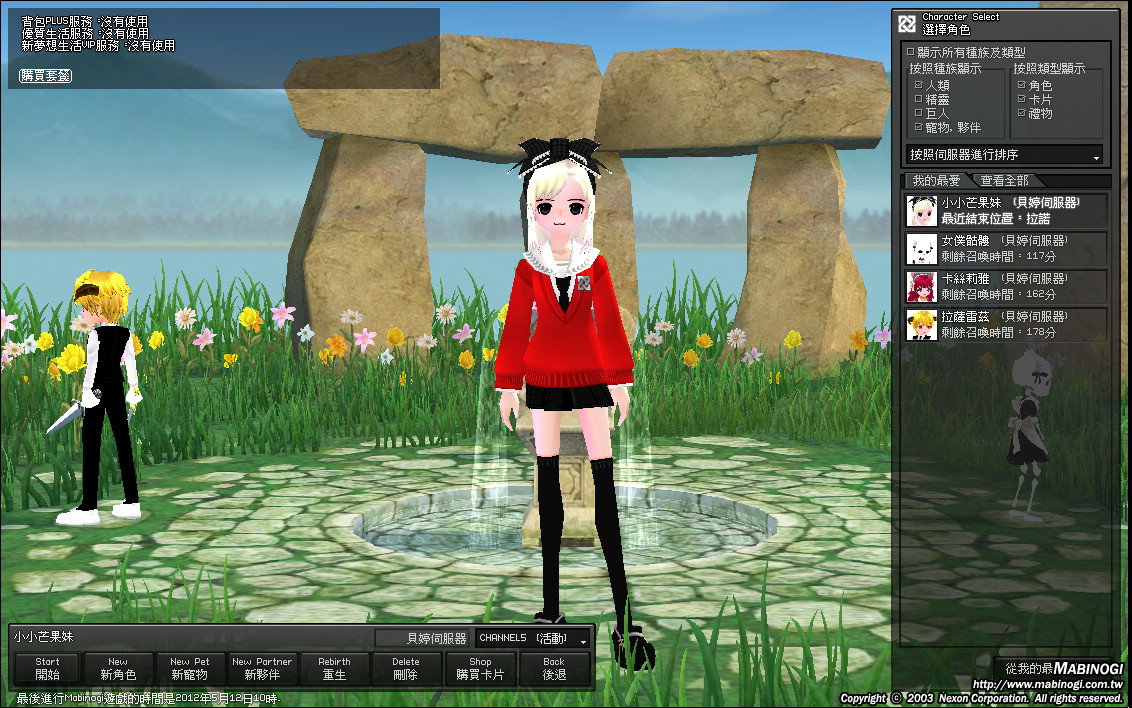
Task: Choose the 卡絲莉雅 red-haired portrait
Action: pyautogui.click(x=921, y=286)
